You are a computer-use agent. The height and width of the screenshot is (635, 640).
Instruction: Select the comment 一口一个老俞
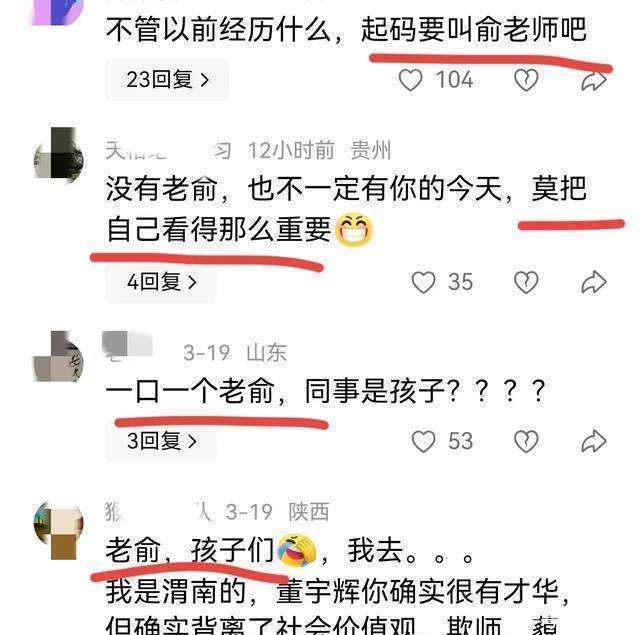325,391
